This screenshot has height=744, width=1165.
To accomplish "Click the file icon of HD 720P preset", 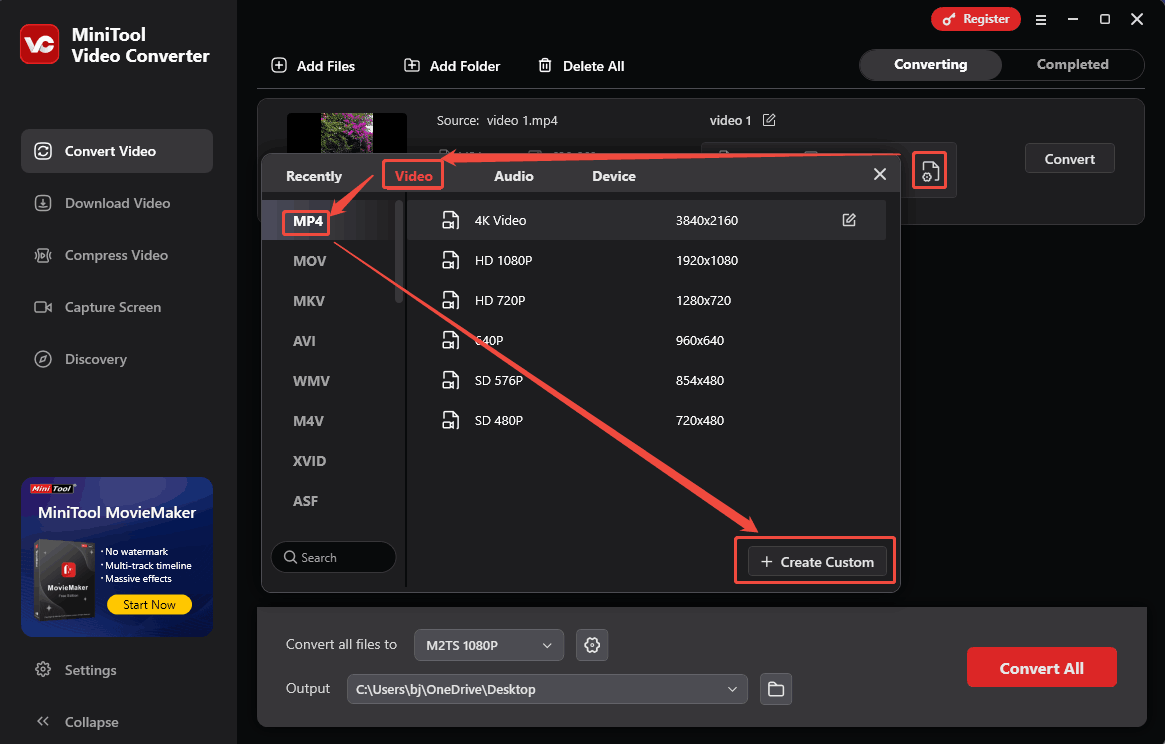I will pyautogui.click(x=450, y=300).
